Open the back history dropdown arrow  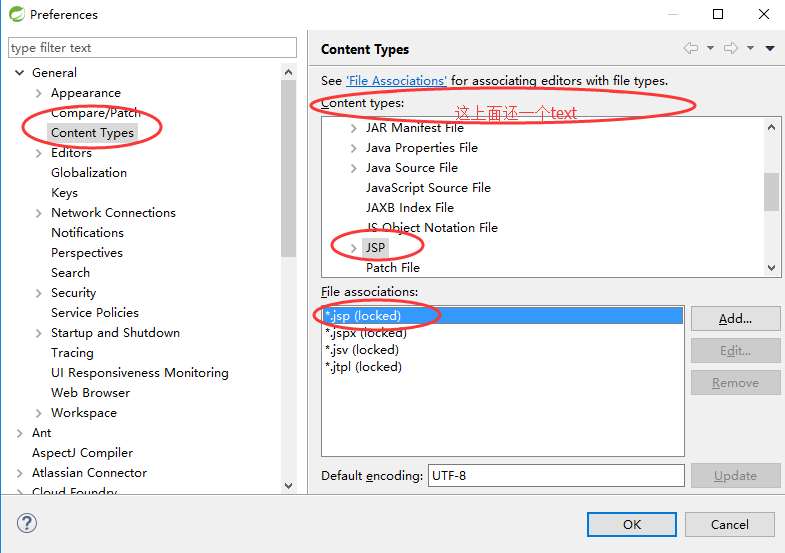710,48
